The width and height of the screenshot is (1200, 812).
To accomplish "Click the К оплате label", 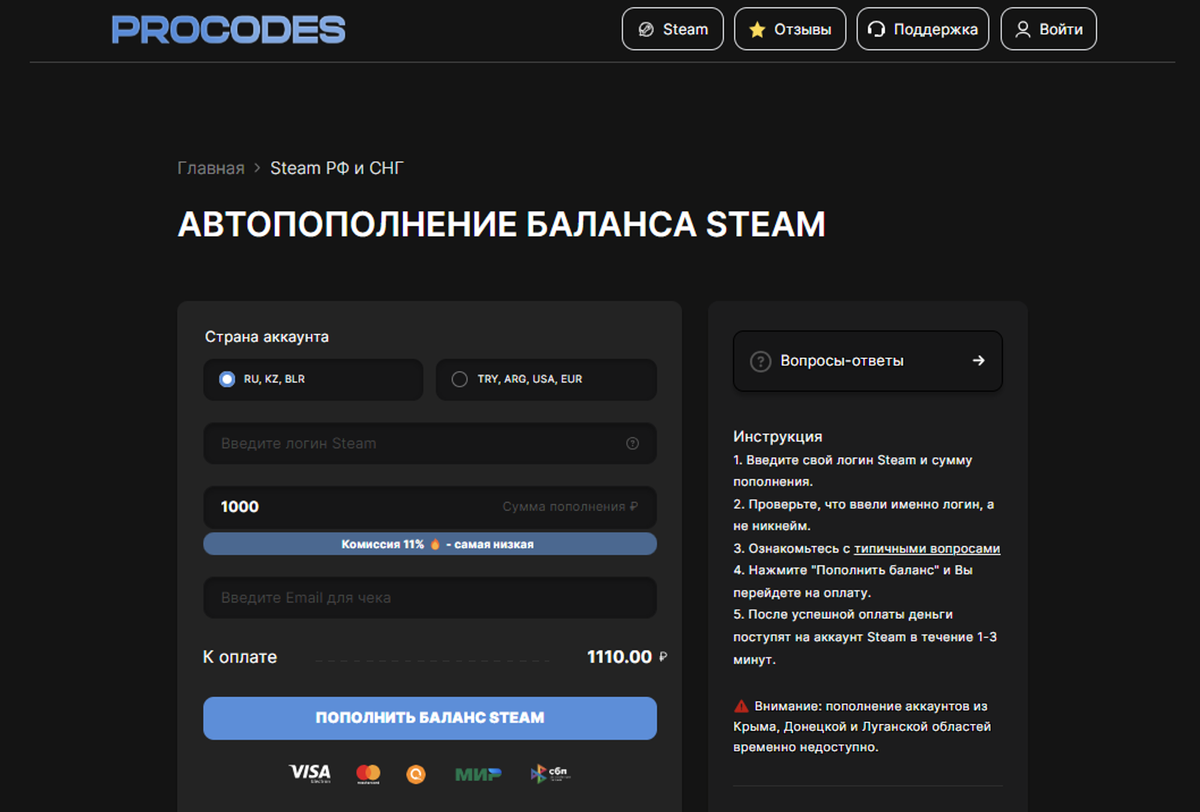I will point(240,657).
